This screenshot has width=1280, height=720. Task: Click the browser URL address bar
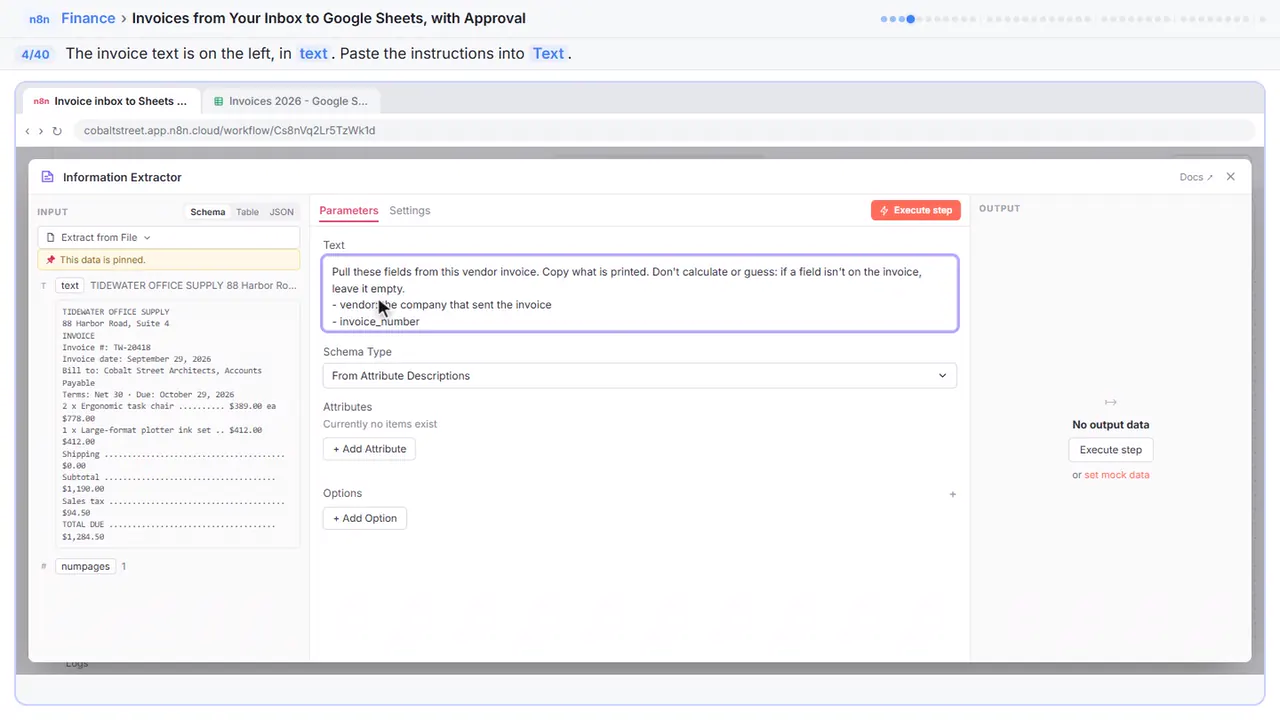(x=664, y=131)
